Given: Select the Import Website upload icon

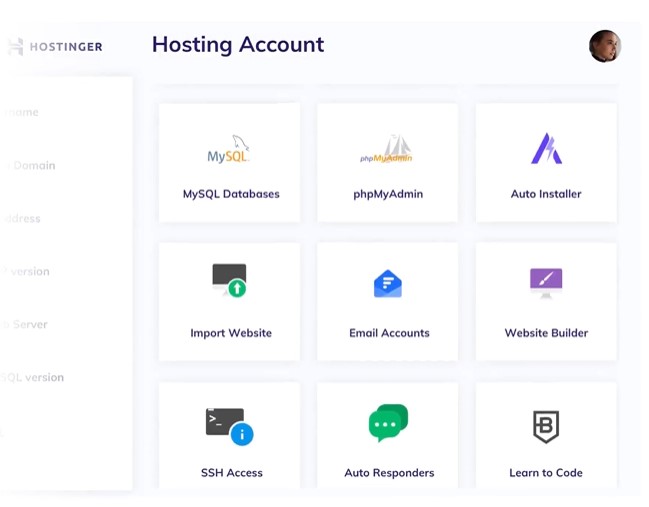Looking at the screenshot, I should tap(229, 281).
